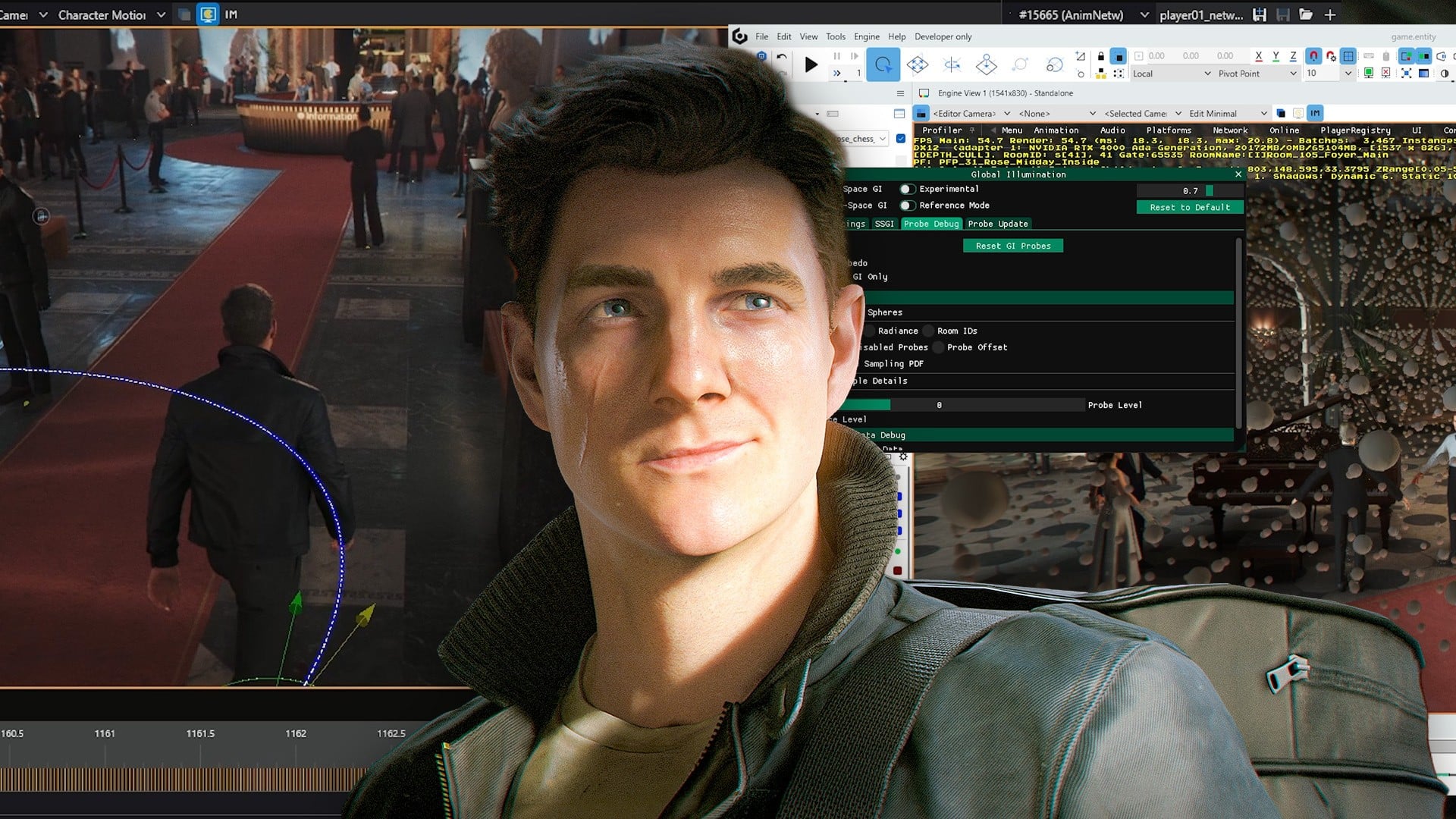Open the Network debug menu
This screenshot has width=1456, height=819.
(x=1229, y=130)
